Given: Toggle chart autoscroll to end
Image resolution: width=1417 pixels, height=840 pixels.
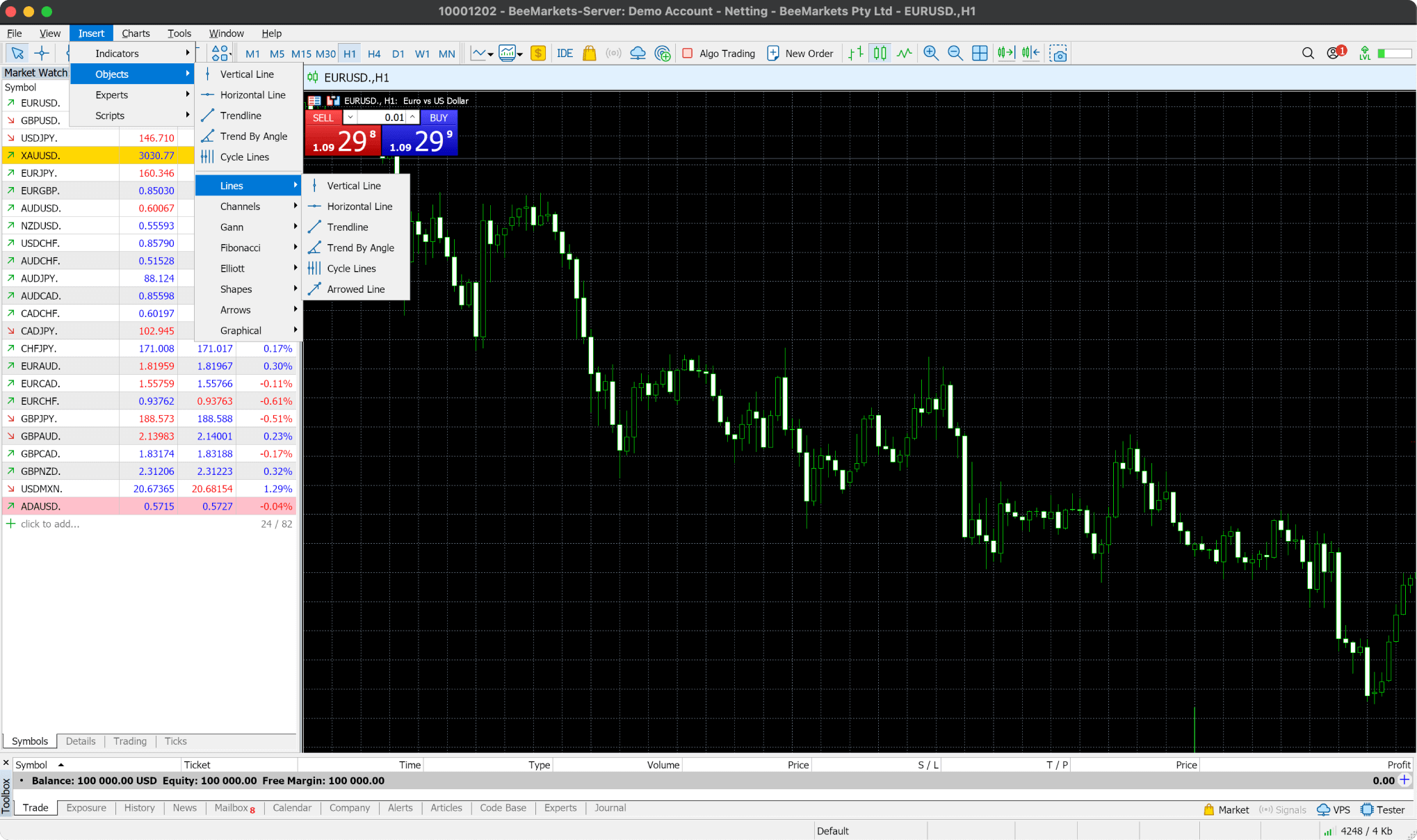Looking at the screenshot, I should click(x=1005, y=54).
